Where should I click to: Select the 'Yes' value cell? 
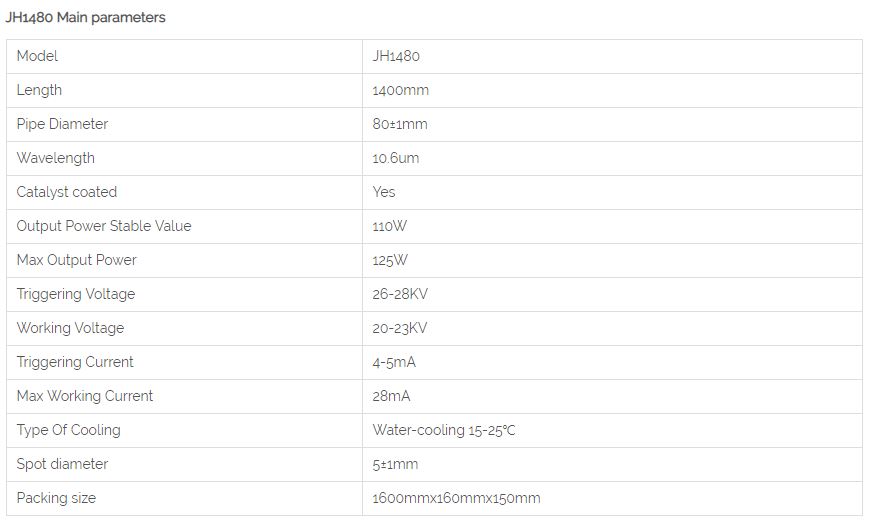tap(384, 192)
